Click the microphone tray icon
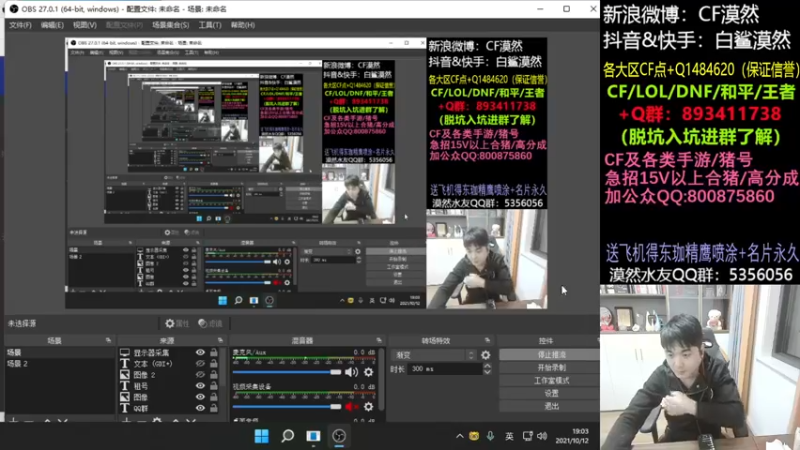This screenshot has height=450, width=800. 490,436
